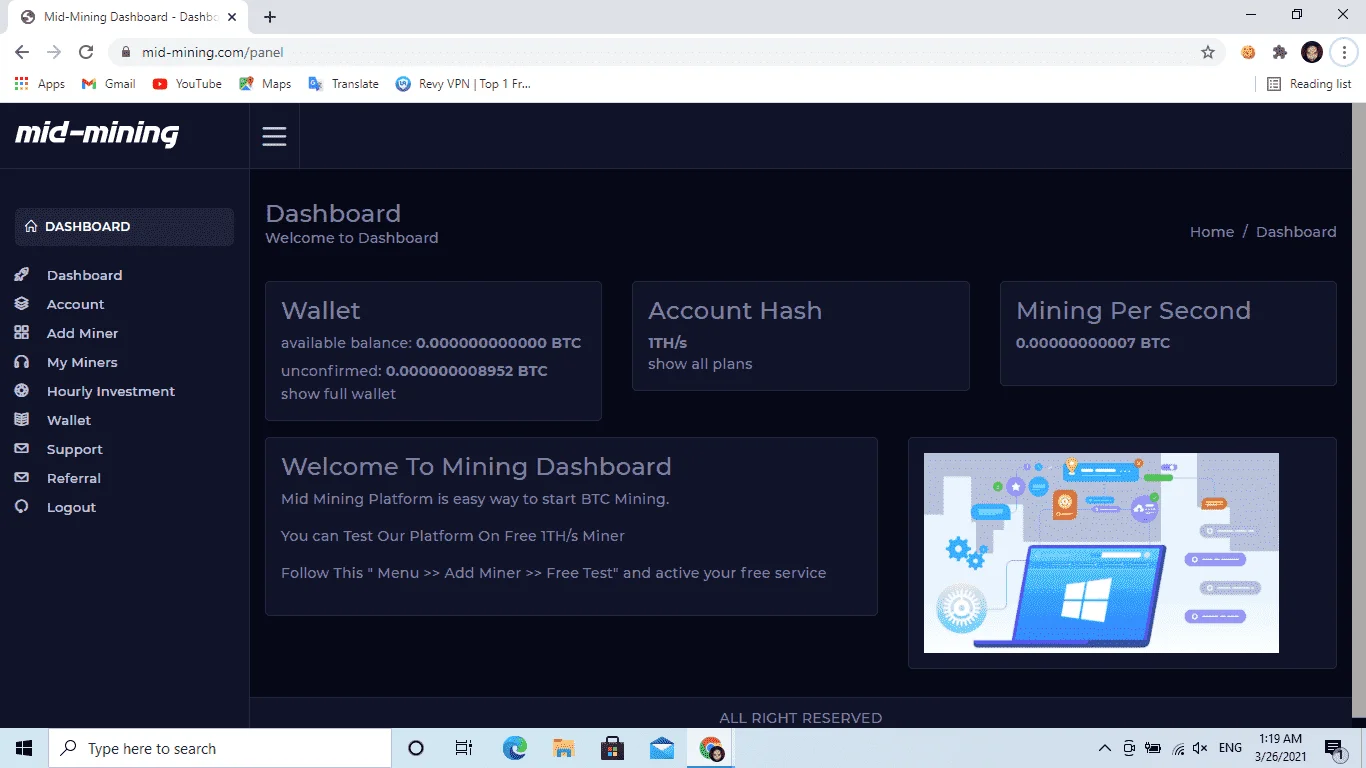
Task: Open network Wi-Fi tray icon
Action: tap(1178, 748)
